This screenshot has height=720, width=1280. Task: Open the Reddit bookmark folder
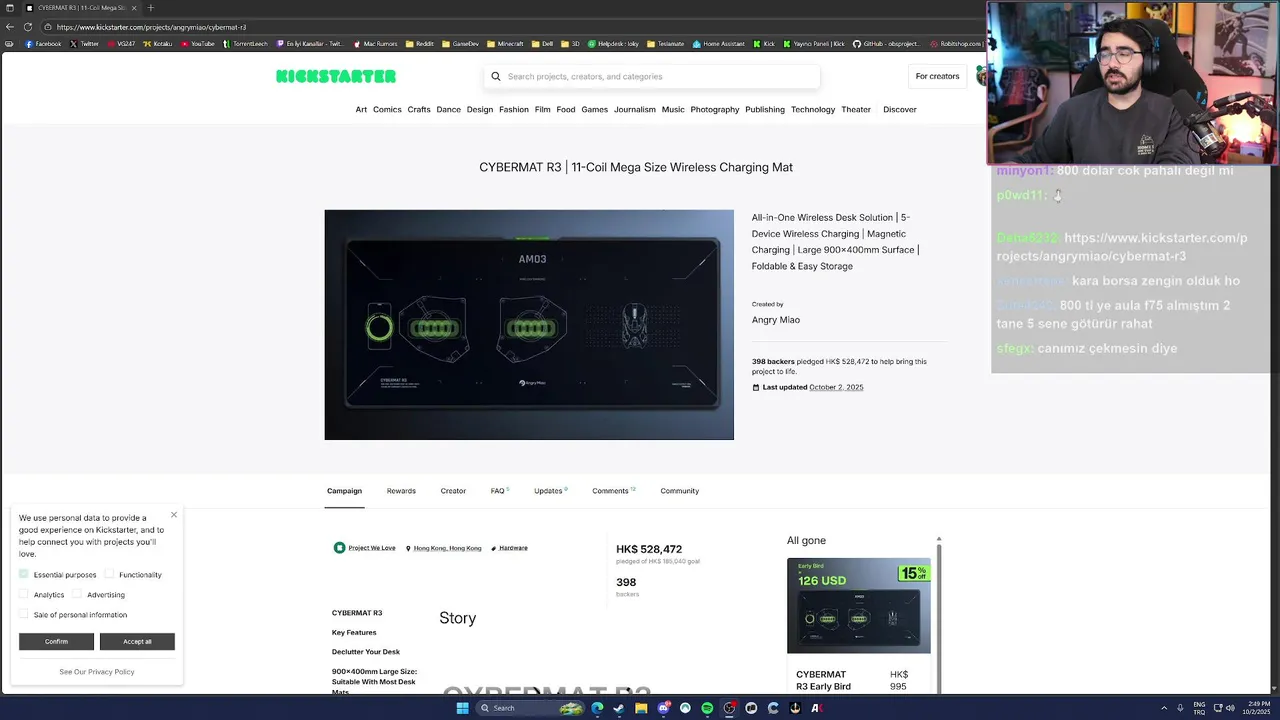click(420, 44)
